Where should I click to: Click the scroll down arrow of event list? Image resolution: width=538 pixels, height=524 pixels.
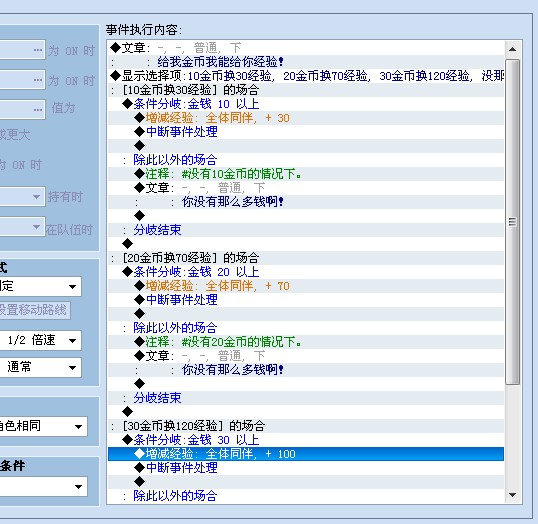pos(513,495)
